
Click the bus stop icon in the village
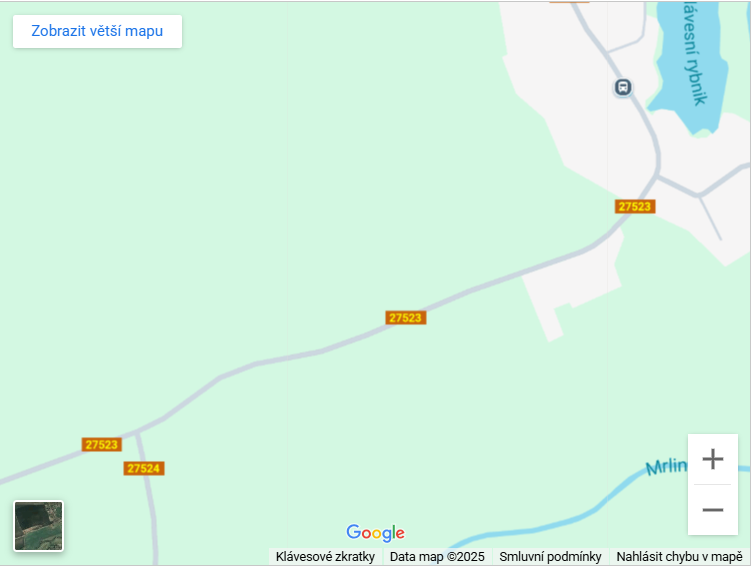pos(623,87)
